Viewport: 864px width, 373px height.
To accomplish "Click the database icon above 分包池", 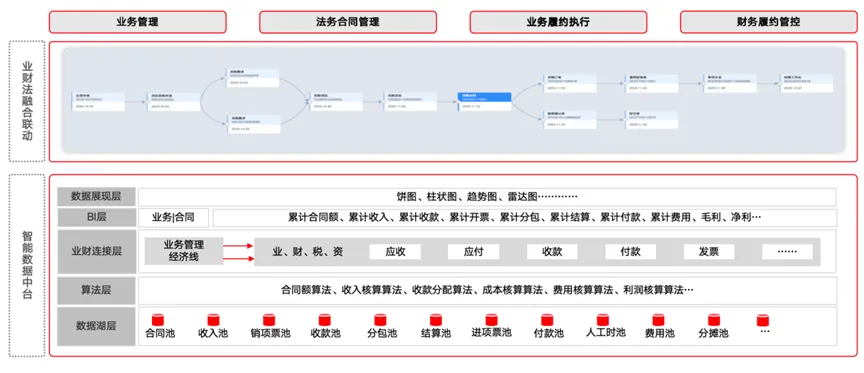I will 380,320.
